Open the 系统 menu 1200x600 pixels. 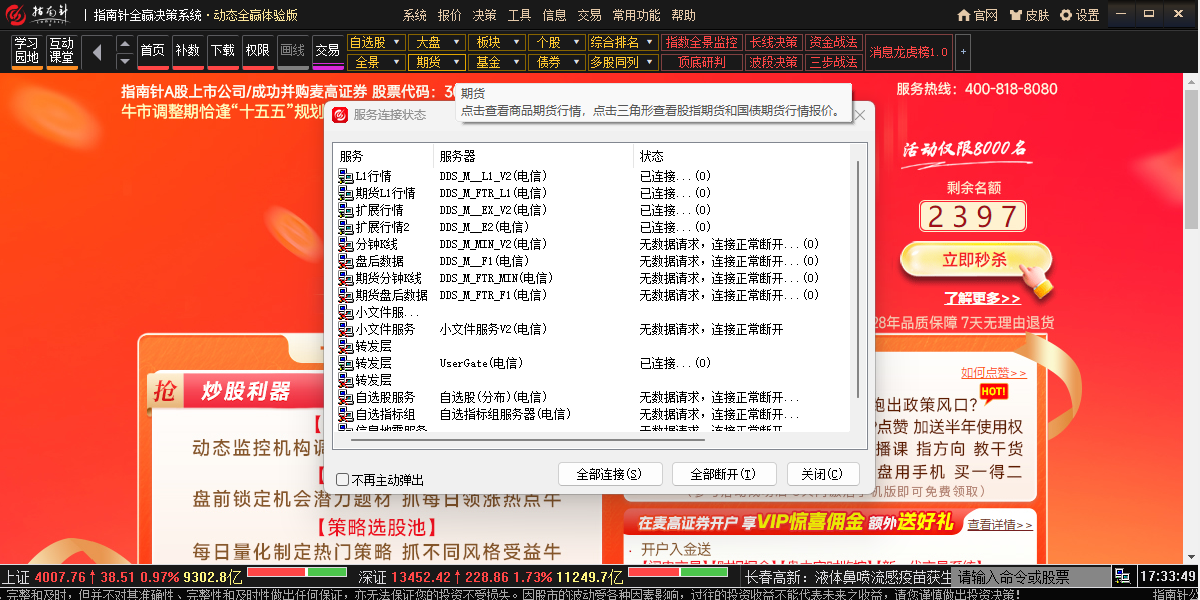415,15
